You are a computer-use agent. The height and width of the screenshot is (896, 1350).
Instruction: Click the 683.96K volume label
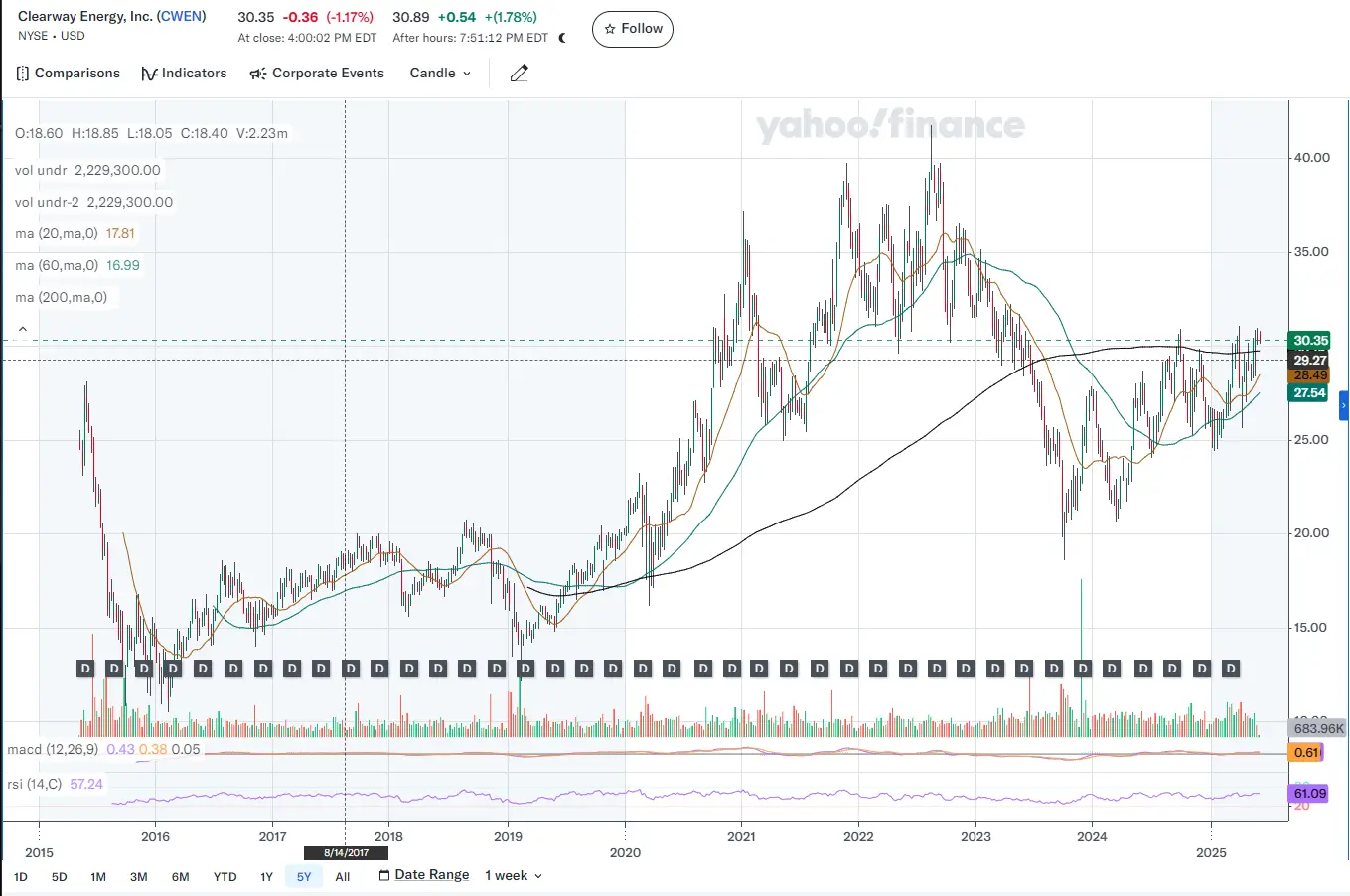pyautogui.click(x=1318, y=728)
